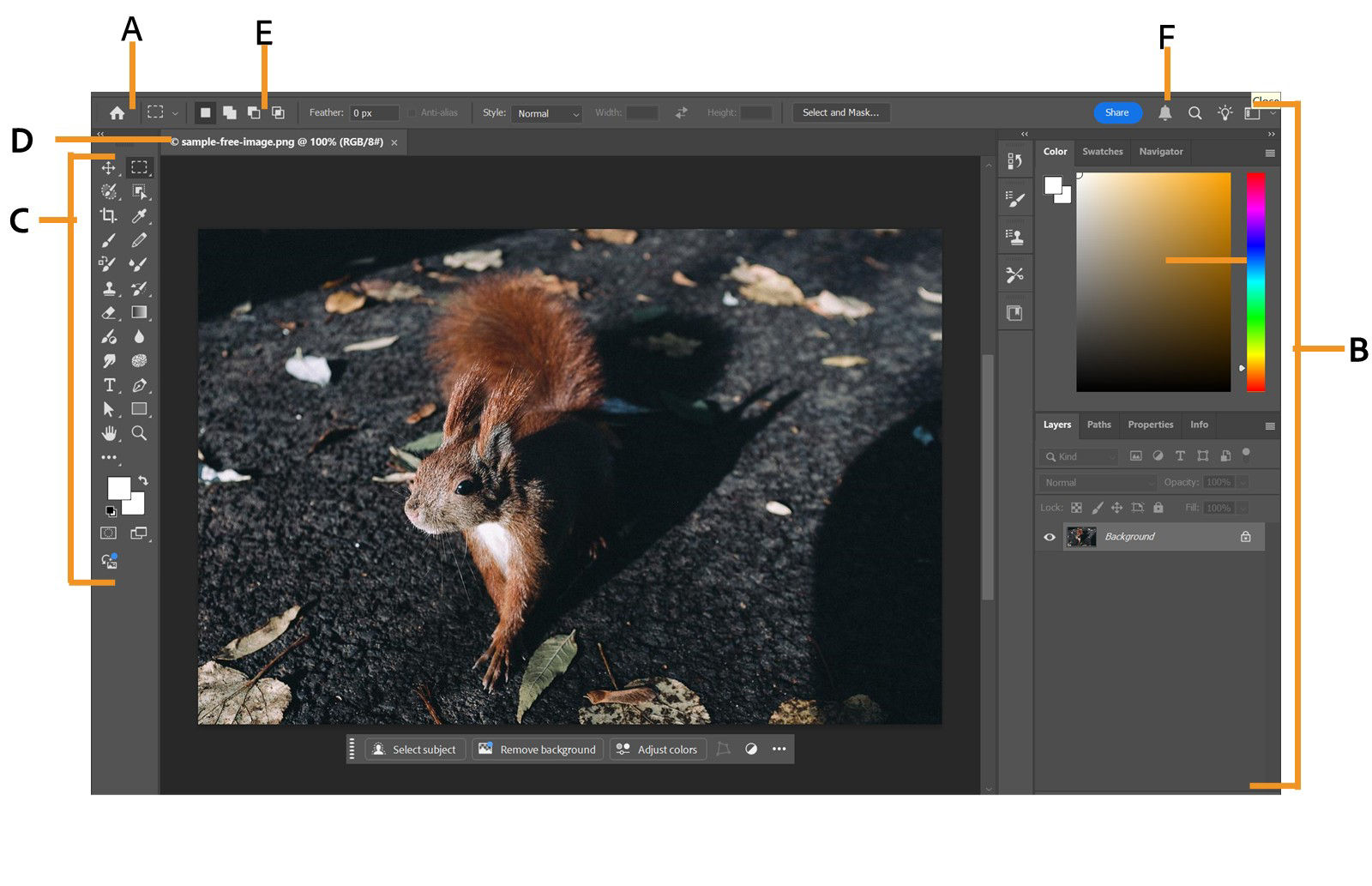Click the Remove background button
The width and height of the screenshot is (1372, 886).
(538, 749)
